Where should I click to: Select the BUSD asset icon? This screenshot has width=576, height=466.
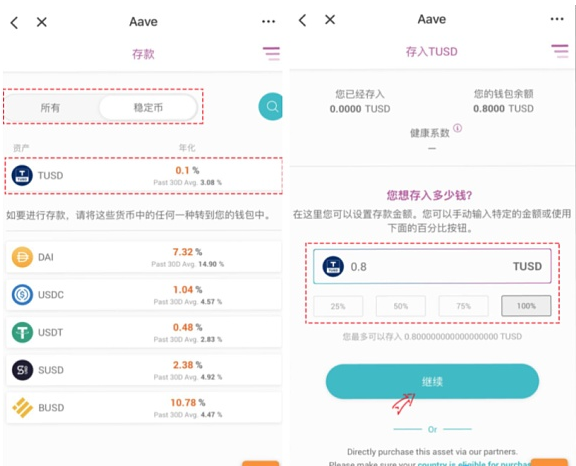22,408
